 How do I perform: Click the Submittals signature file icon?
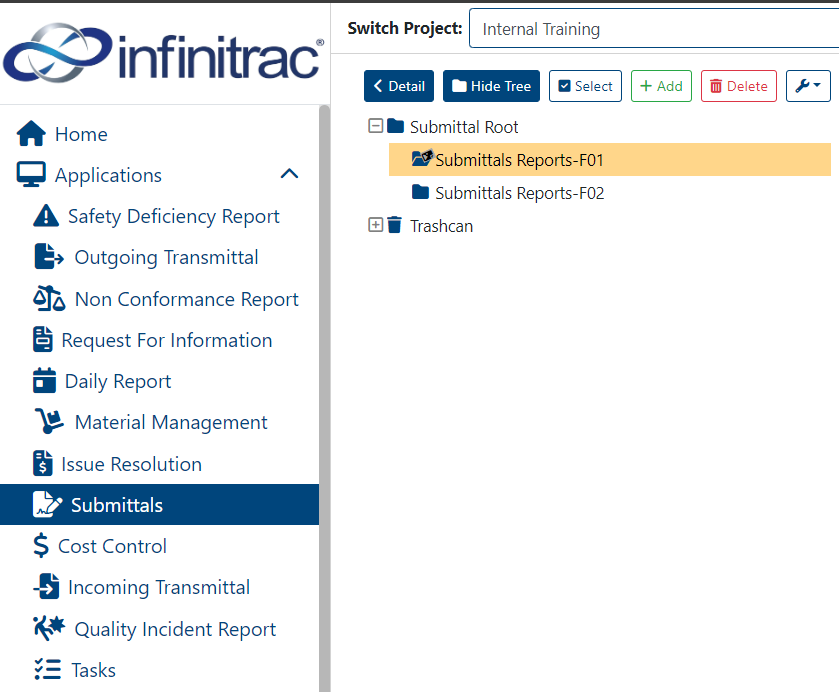[48, 505]
